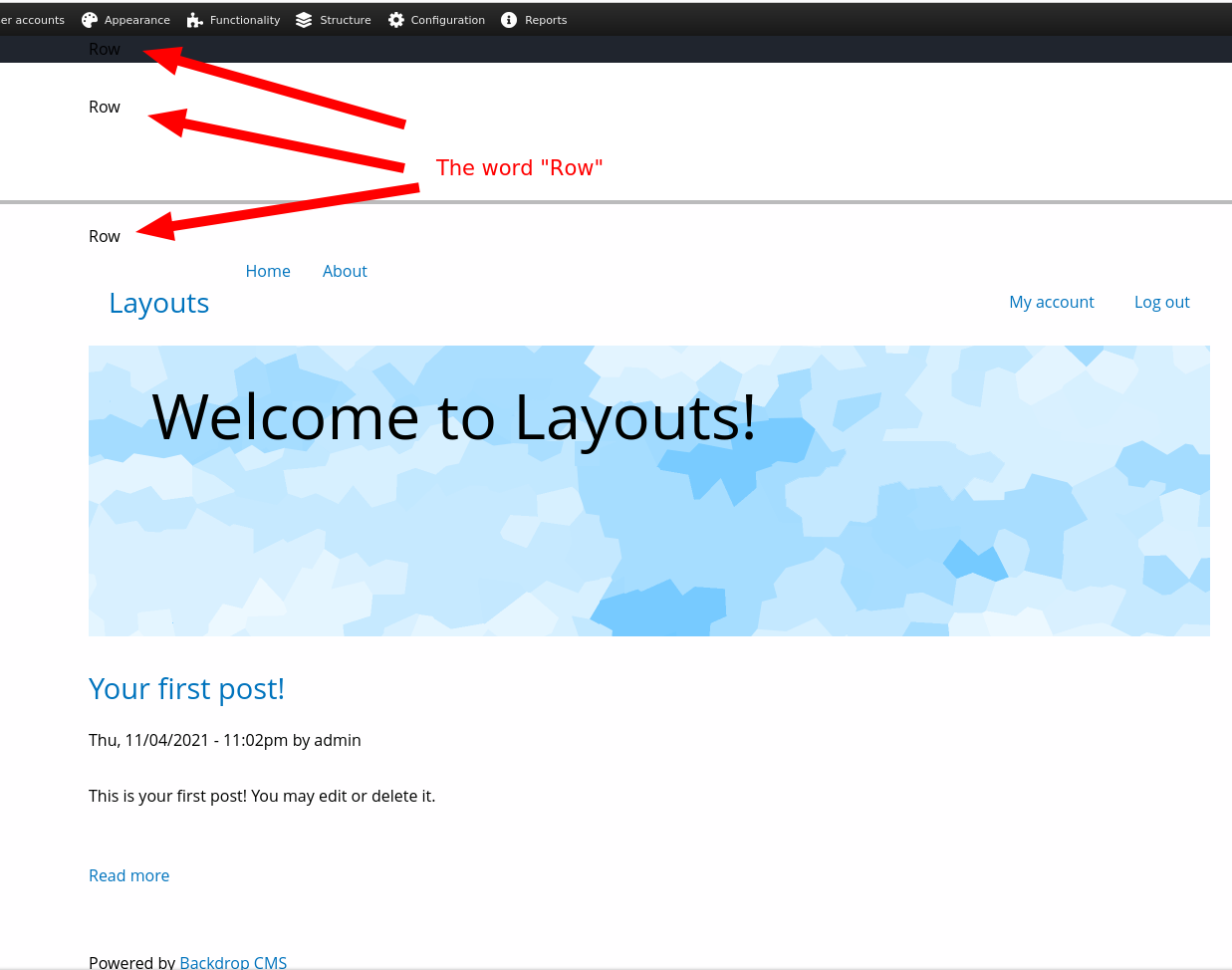Screen dimensions: 1232x970
Task: Click the 'Read more' link
Action: click(x=128, y=875)
